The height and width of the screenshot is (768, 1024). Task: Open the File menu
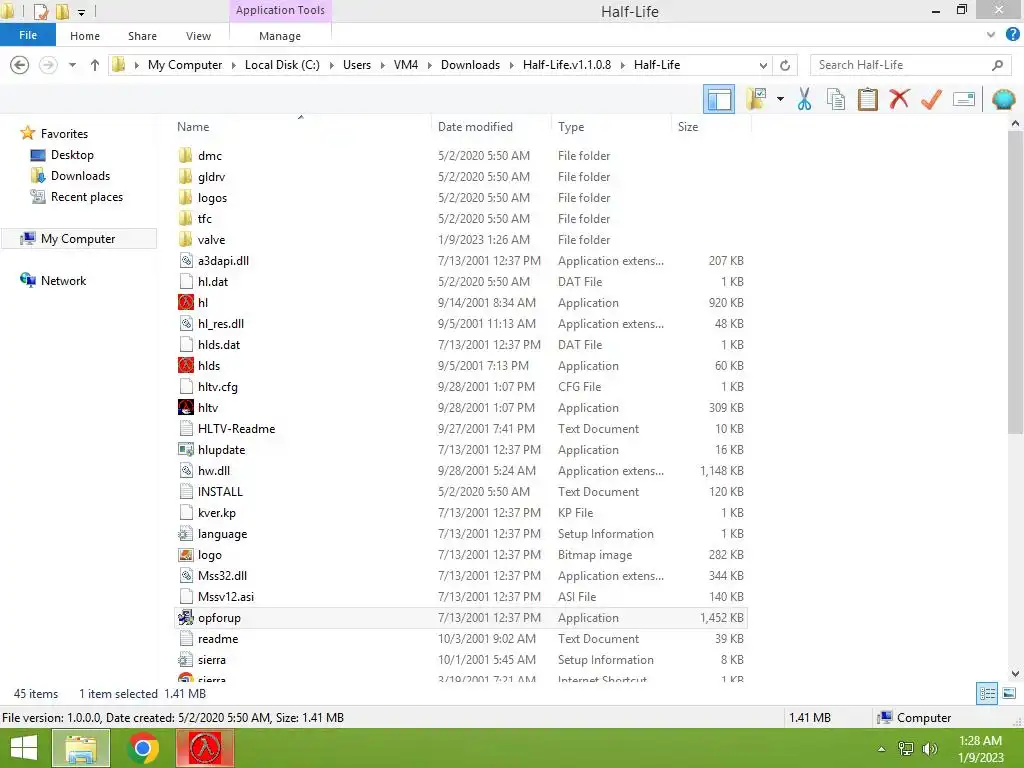(x=27, y=35)
